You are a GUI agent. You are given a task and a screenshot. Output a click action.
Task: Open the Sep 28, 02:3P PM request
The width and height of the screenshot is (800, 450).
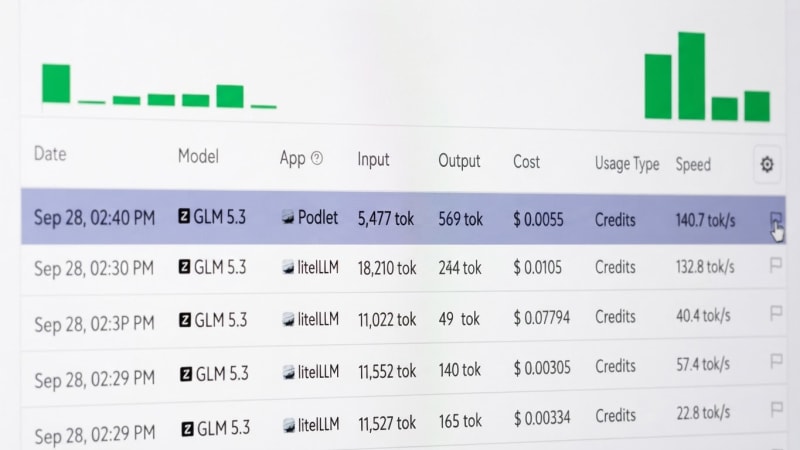click(403, 320)
